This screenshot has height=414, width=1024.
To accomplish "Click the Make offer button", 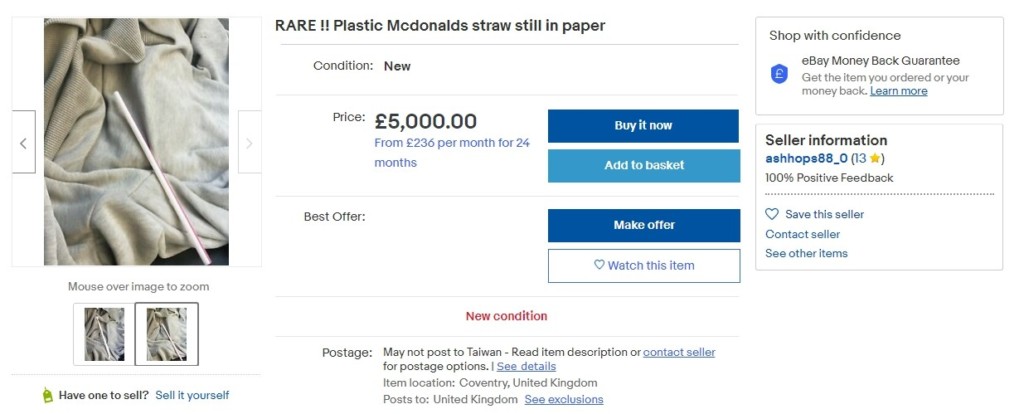I will [x=643, y=225].
